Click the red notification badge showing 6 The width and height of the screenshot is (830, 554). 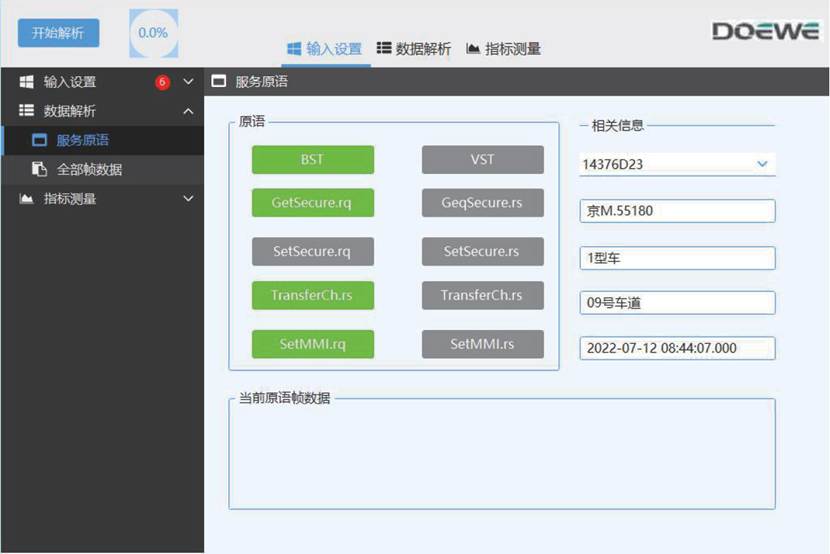tap(162, 82)
